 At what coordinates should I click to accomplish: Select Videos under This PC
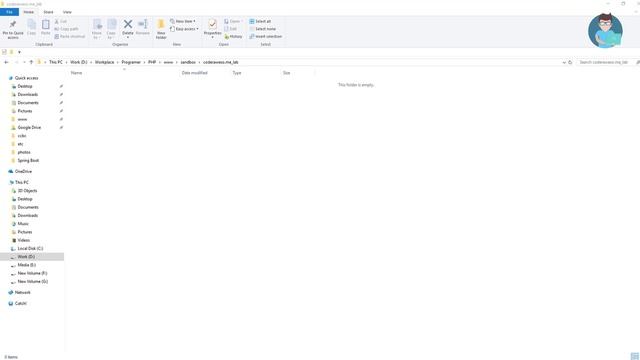(x=24, y=240)
